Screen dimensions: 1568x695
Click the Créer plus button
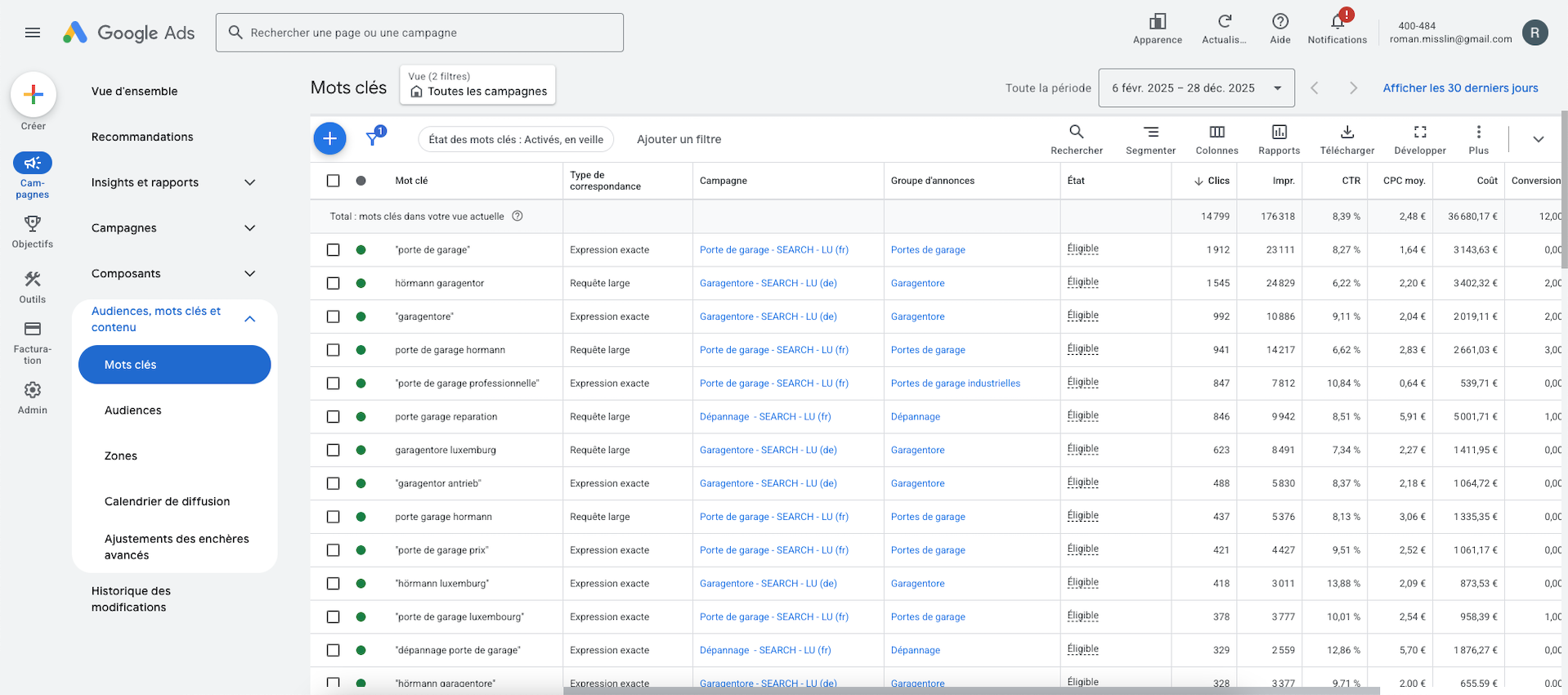(x=34, y=95)
